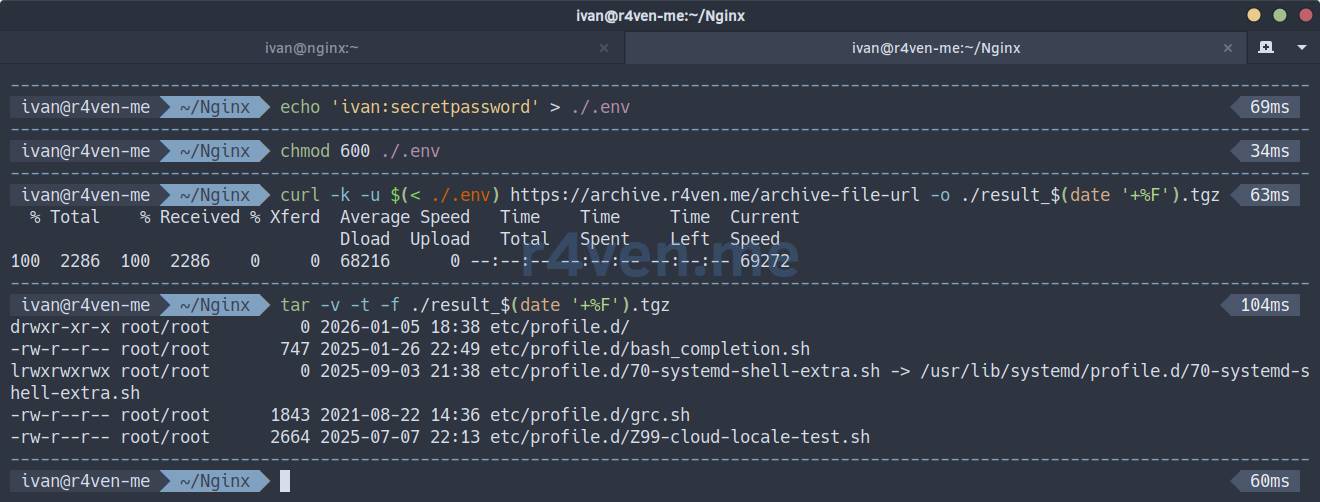Open a new terminal tab

pyautogui.click(x=1265, y=47)
